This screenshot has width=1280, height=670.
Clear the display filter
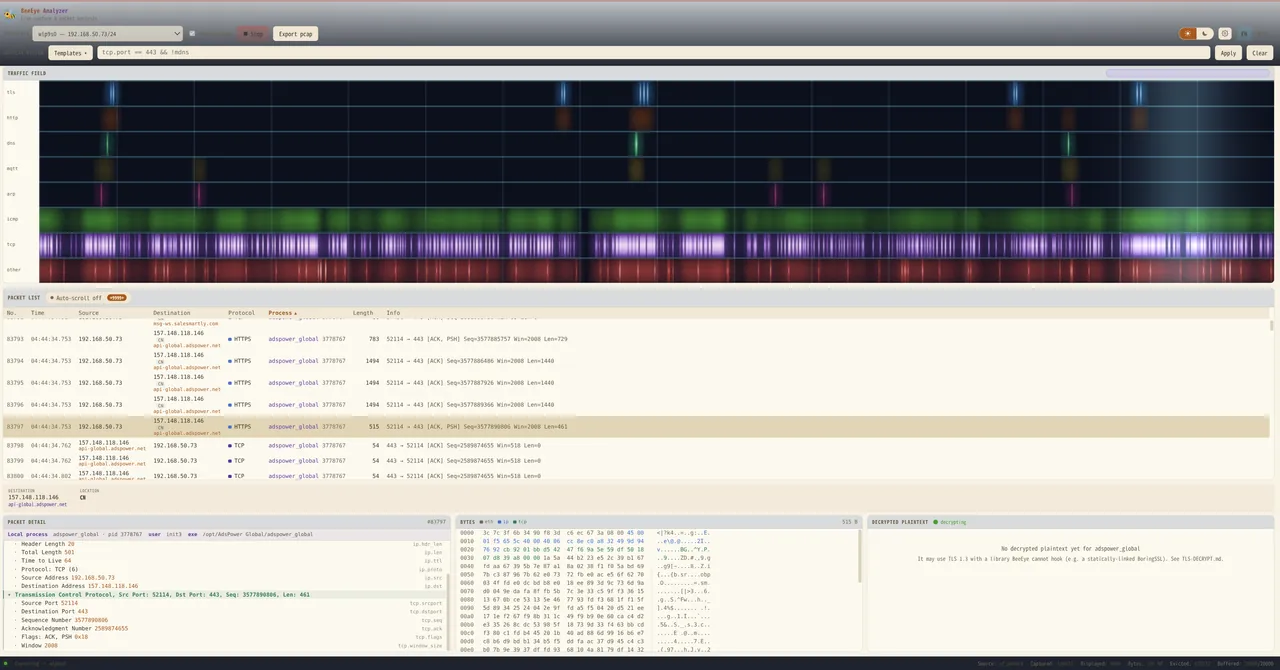pos(1259,53)
